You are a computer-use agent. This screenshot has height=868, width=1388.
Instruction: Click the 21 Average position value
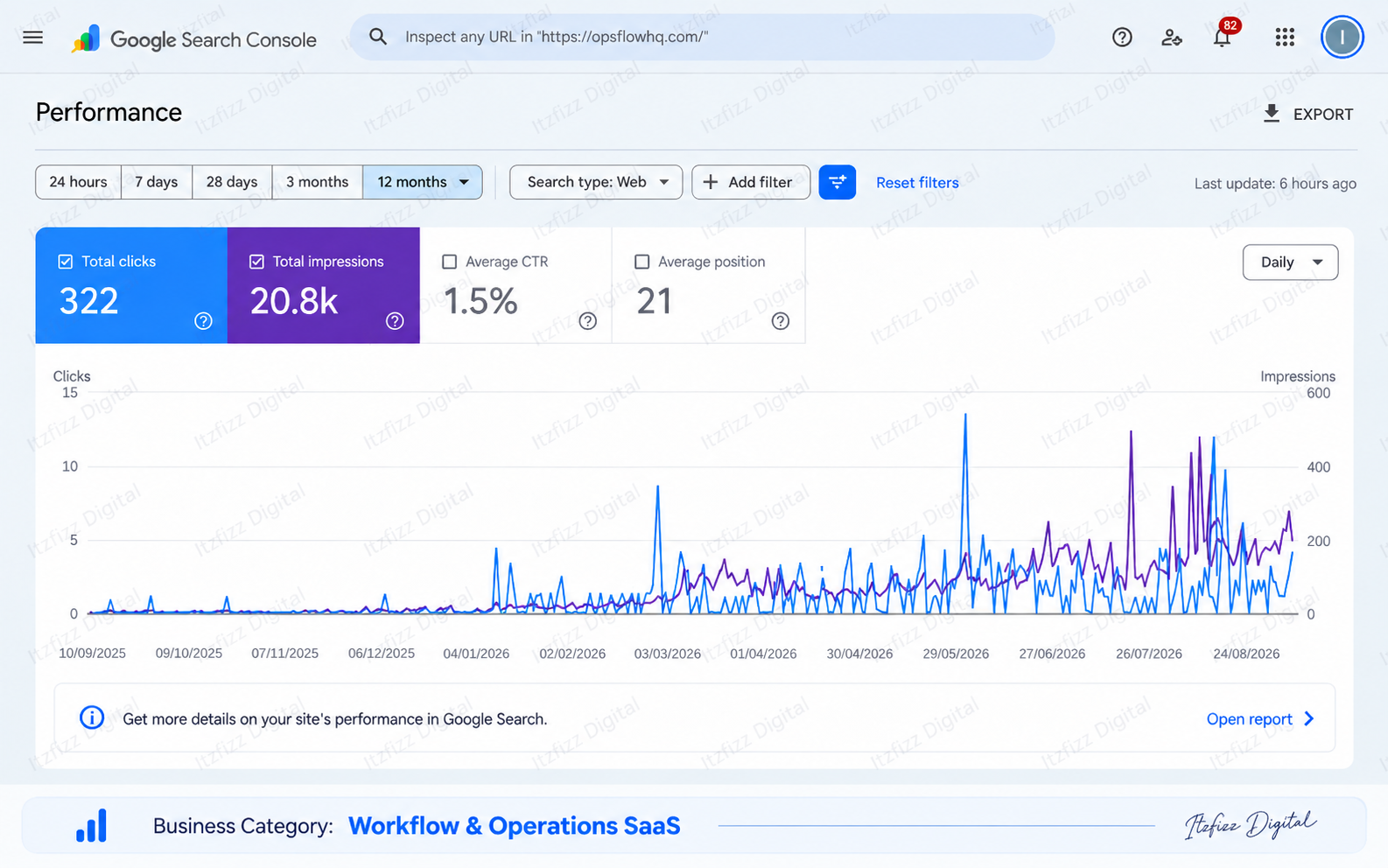tap(655, 301)
